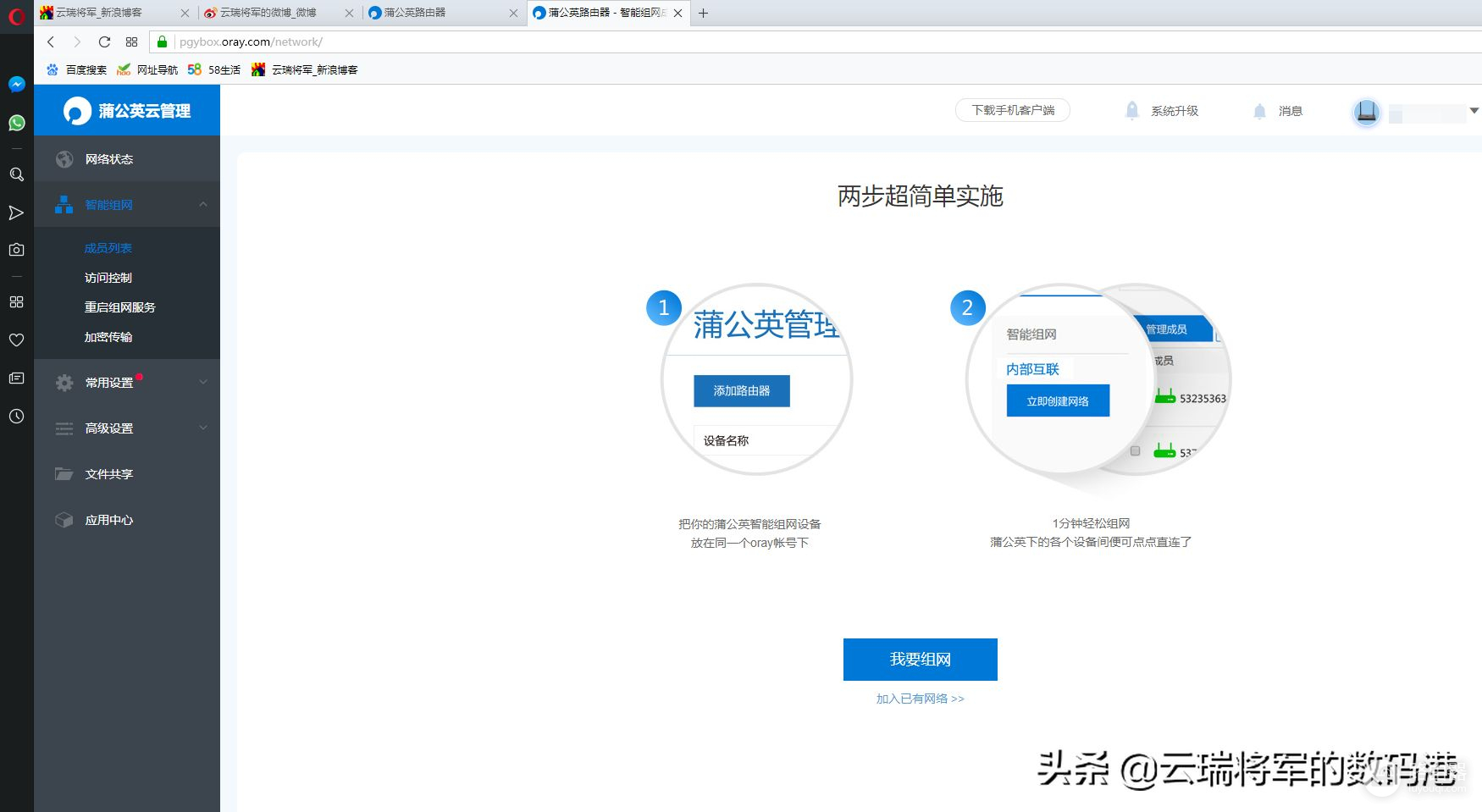Open the 百度搜索 bookmark
1482x812 pixels.
76,69
